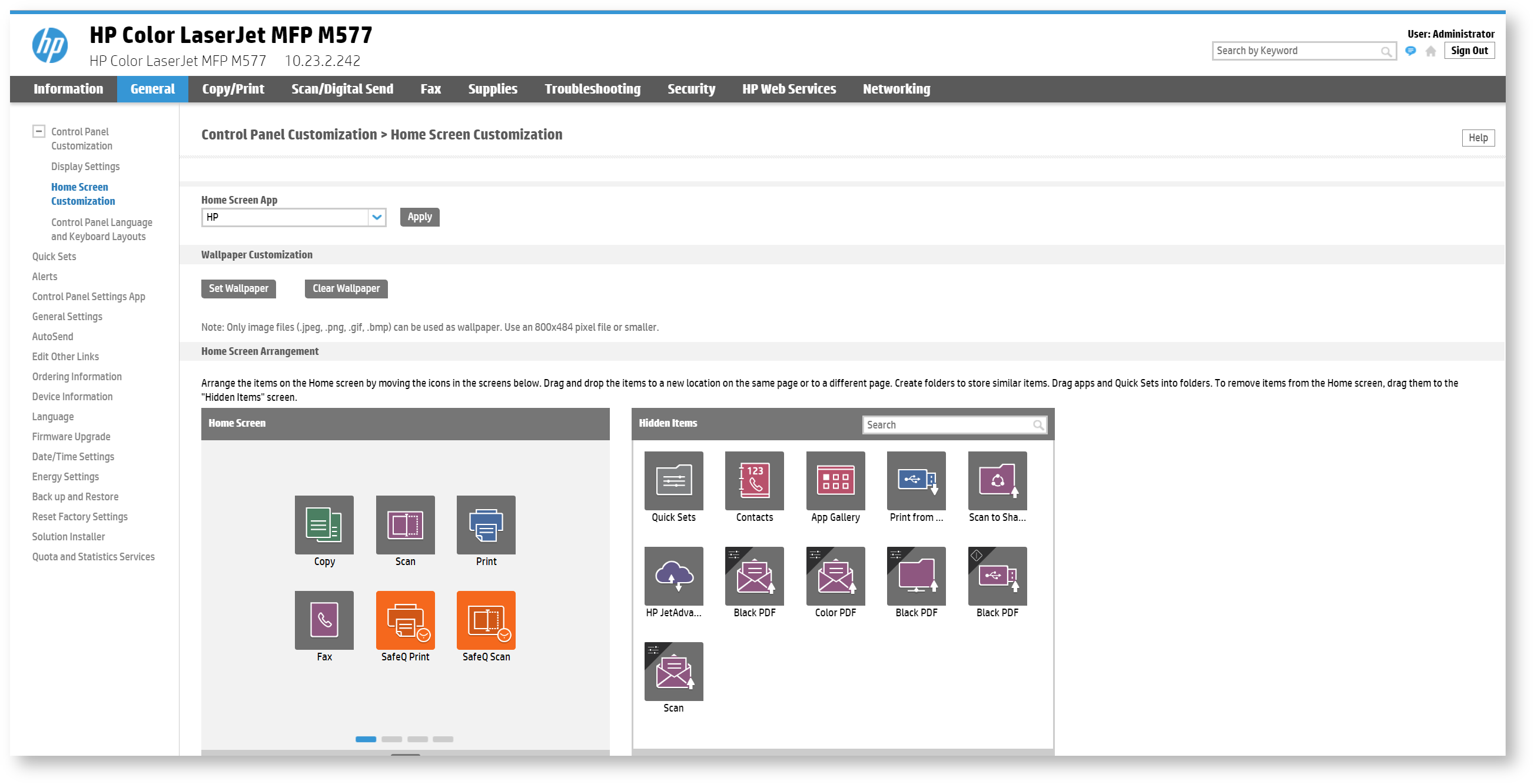Select the Print app icon on Home Screen

click(486, 524)
